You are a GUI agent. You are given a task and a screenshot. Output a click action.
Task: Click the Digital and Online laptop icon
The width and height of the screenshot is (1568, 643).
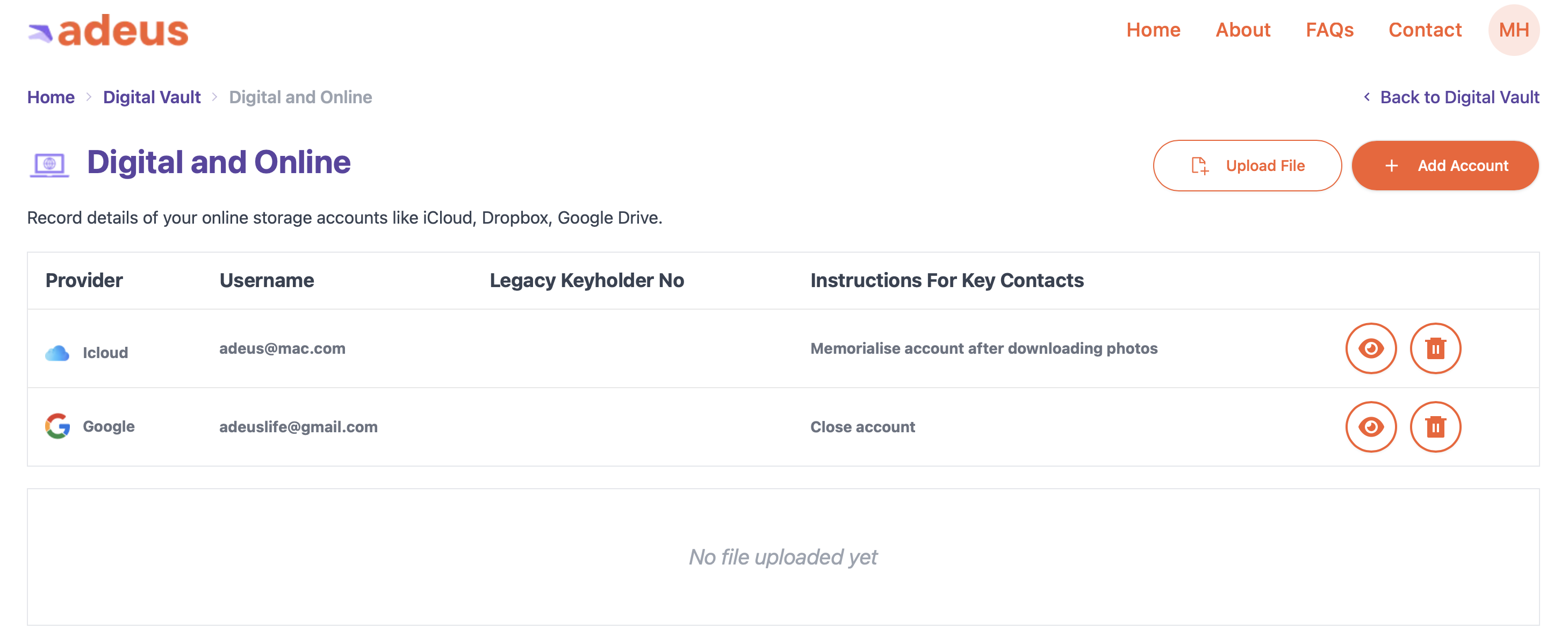tap(49, 165)
